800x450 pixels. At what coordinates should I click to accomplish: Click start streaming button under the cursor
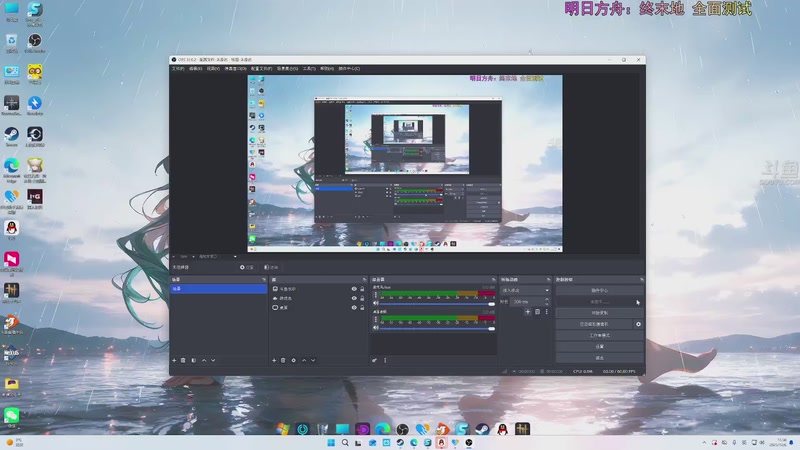(x=599, y=302)
